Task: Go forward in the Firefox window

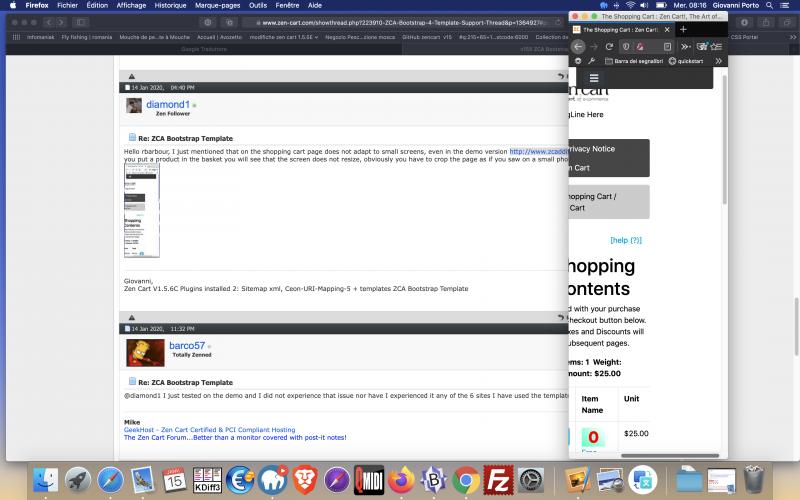Action: (593, 46)
